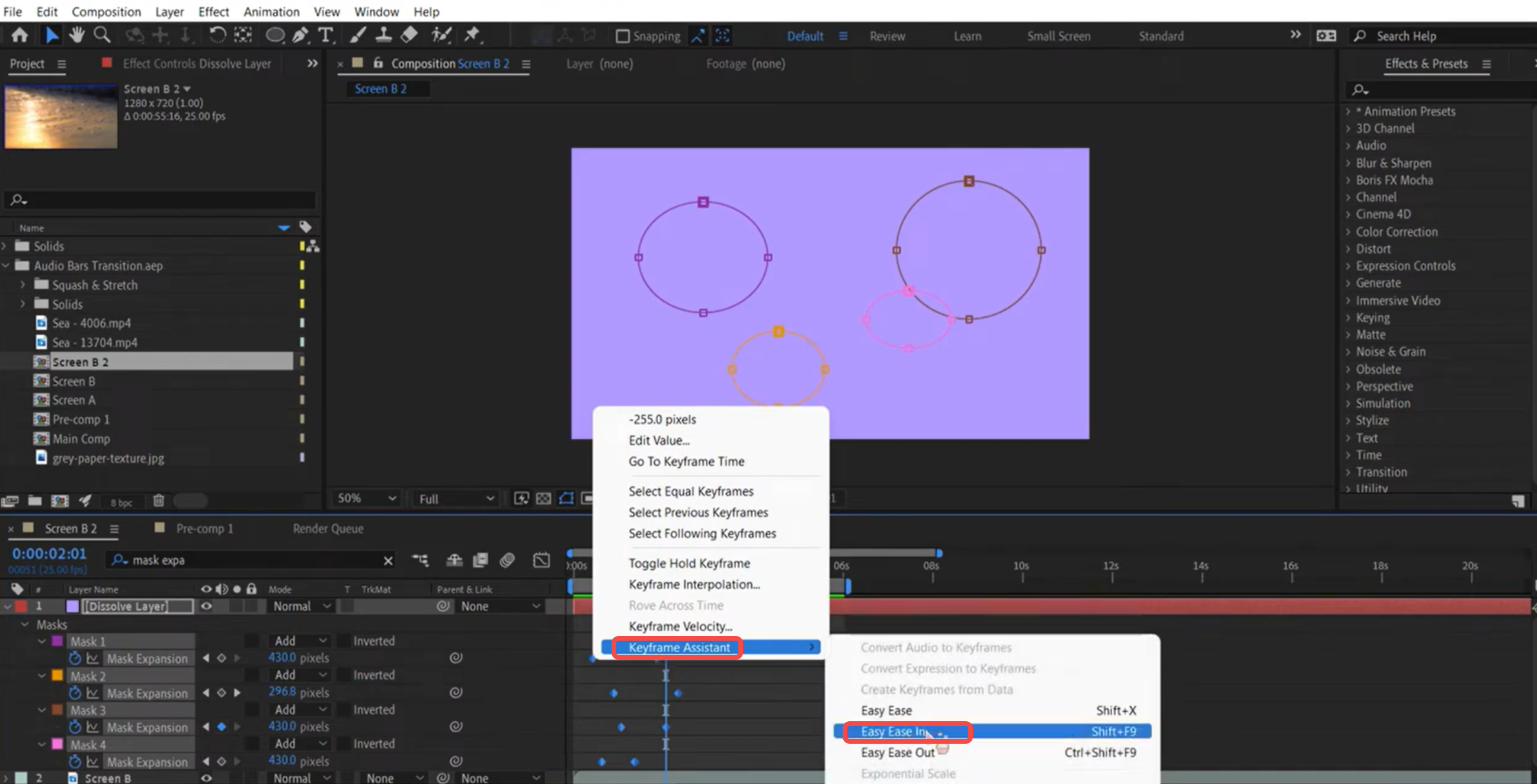Viewport: 1537px width, 784px height.
Task: Toggle the Mask Expansion stopwatch on Mask 1
Action: pos(75,658)
